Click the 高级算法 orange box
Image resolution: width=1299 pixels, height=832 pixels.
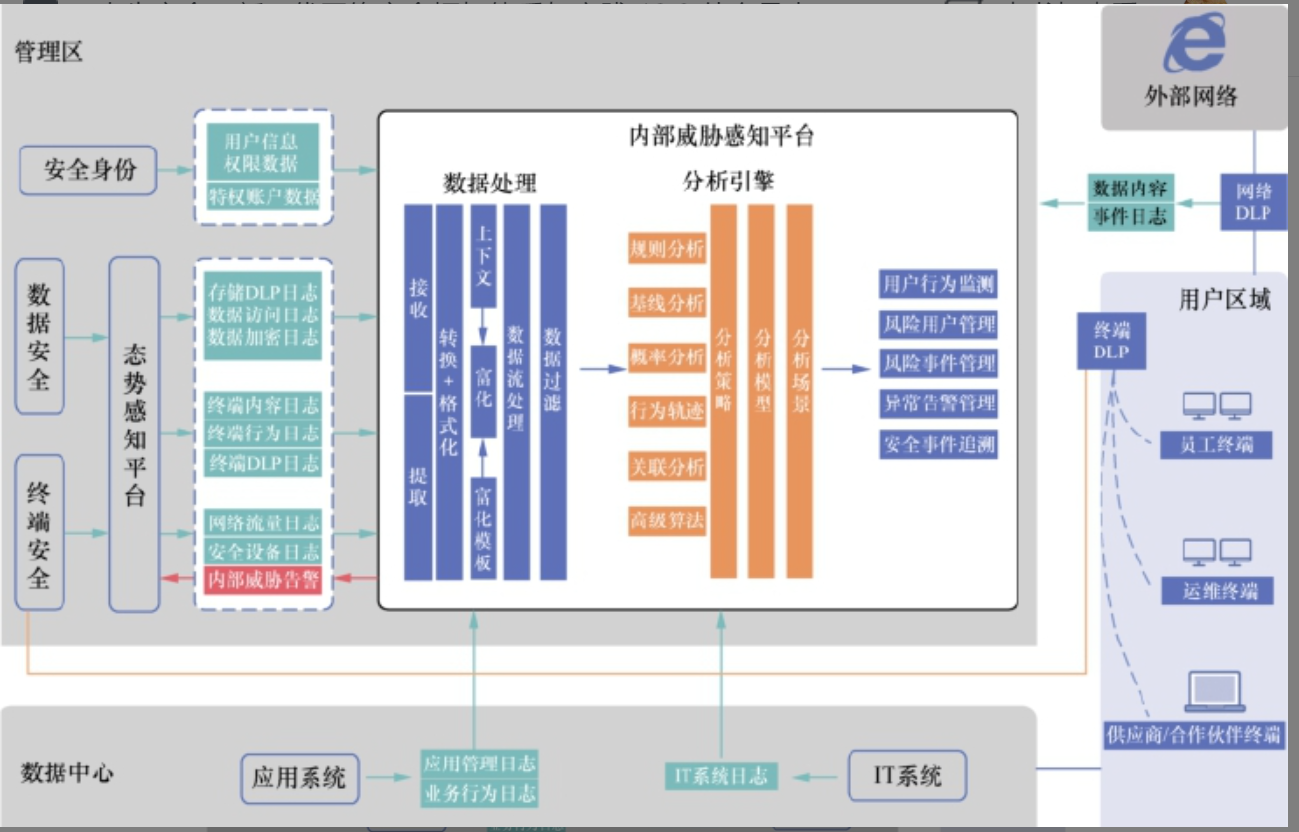[x=667, y=520]
